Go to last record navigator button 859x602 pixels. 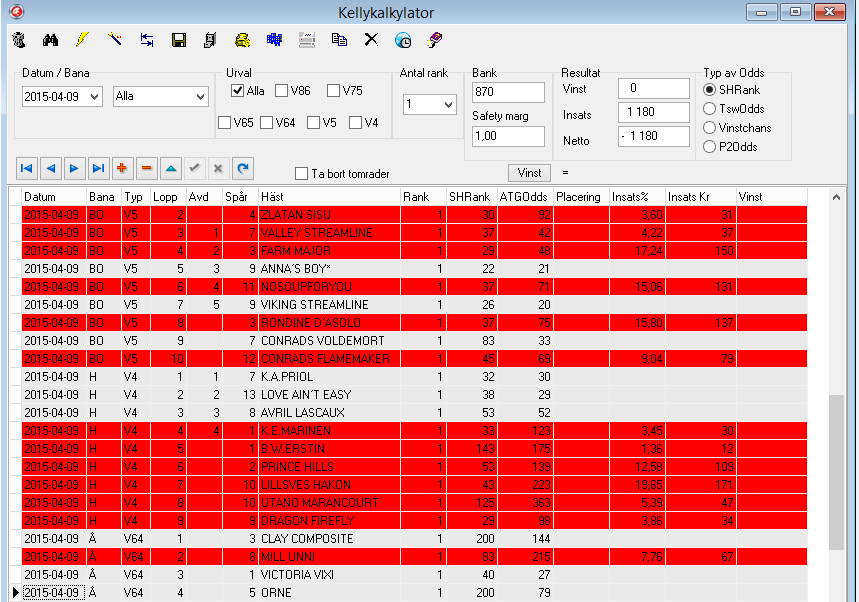(x=99, y=169)
